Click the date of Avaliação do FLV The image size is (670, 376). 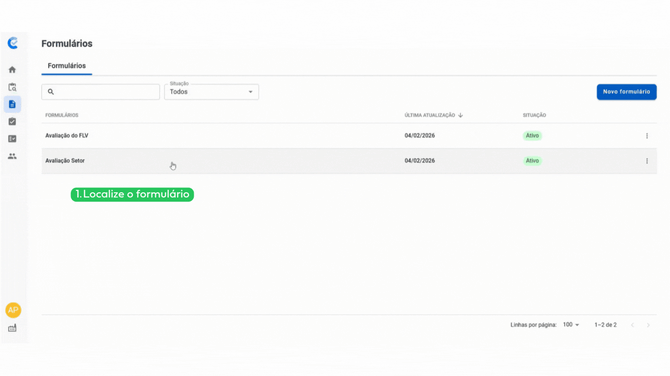pyautogui.click(x=420, y=136)
